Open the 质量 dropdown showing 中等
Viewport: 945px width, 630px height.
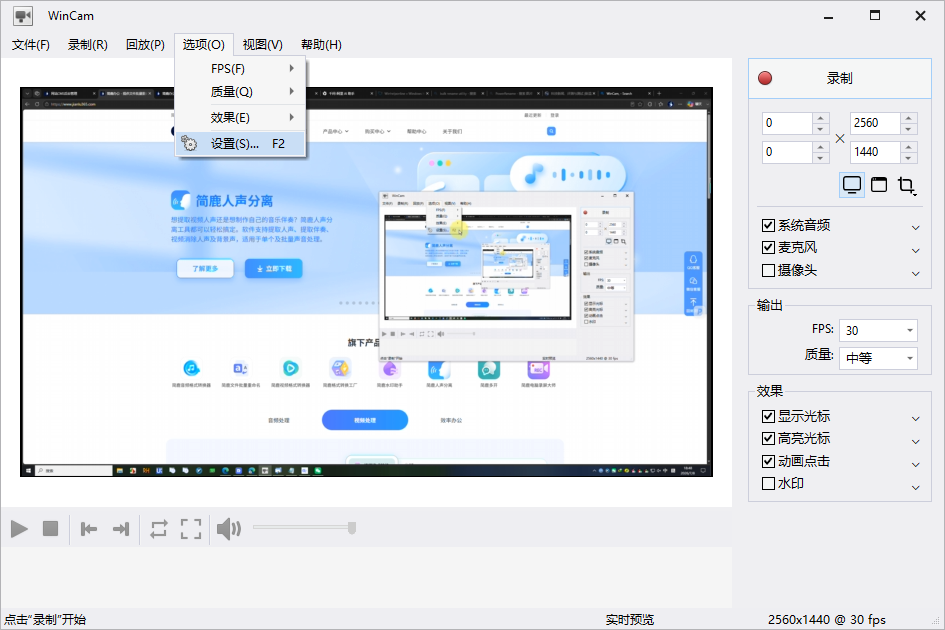(878, 358)
